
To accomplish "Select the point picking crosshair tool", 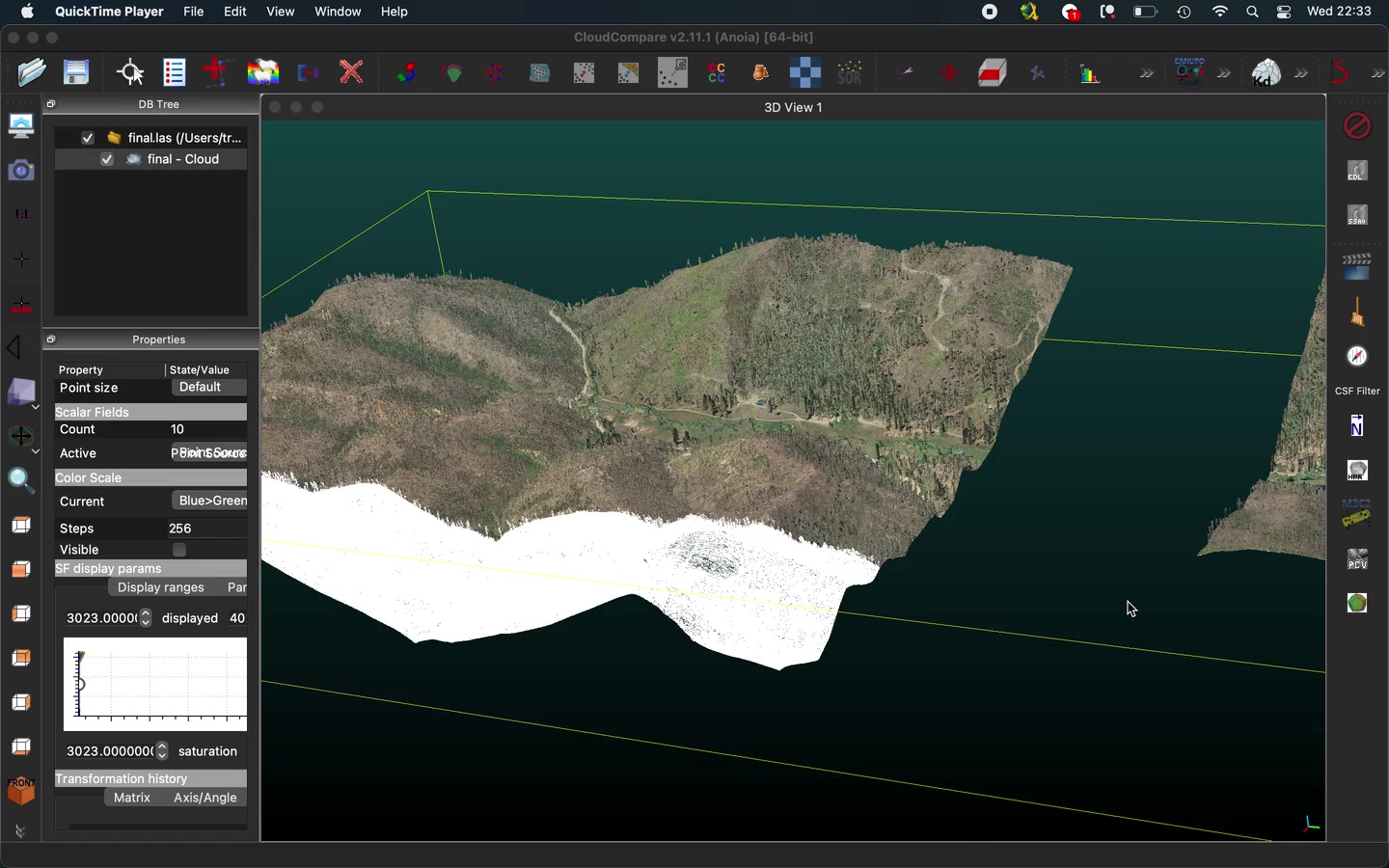I will click(x=130, y=72).
